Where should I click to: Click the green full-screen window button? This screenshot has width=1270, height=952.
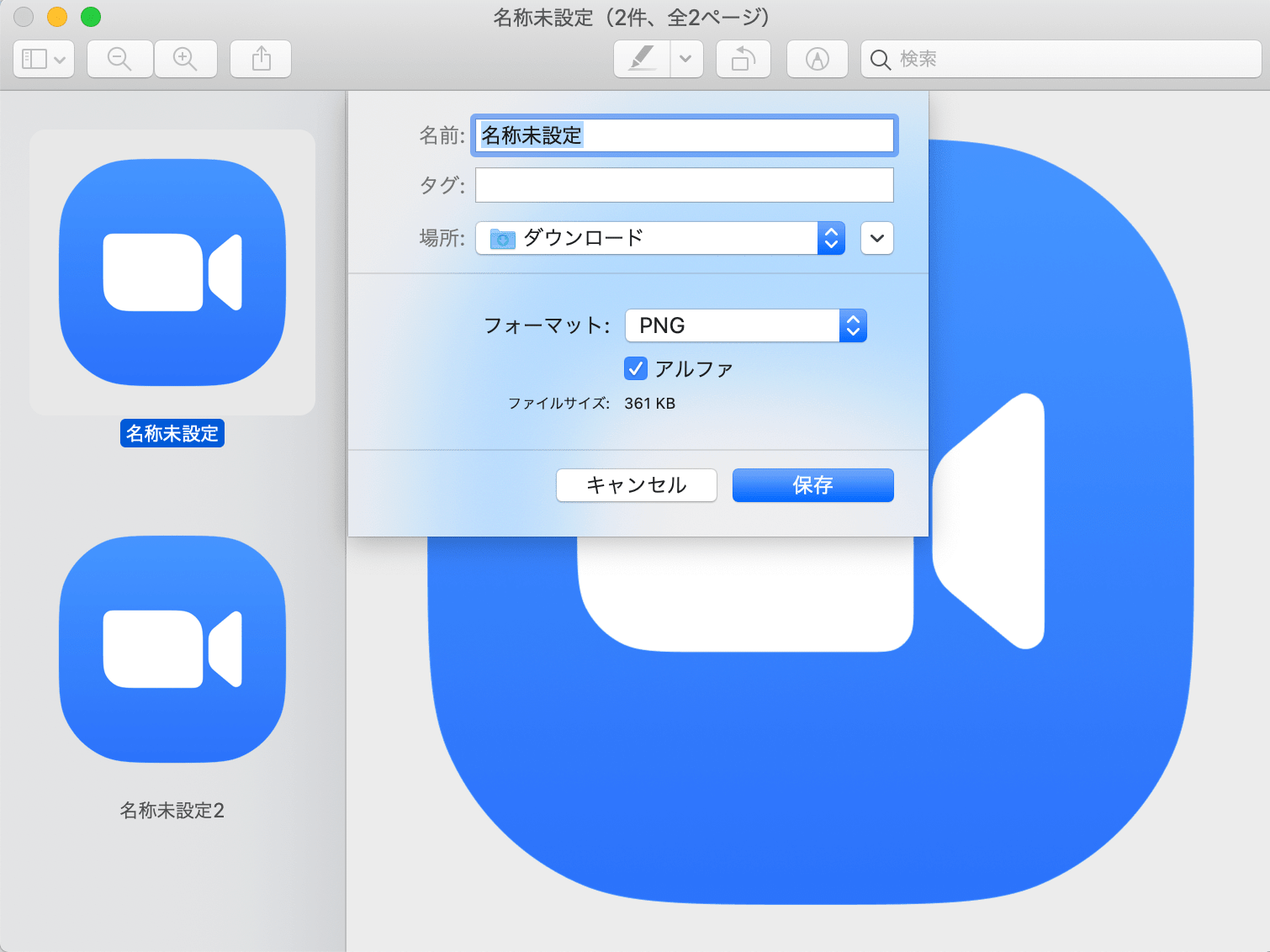click(x=91, y=16)
